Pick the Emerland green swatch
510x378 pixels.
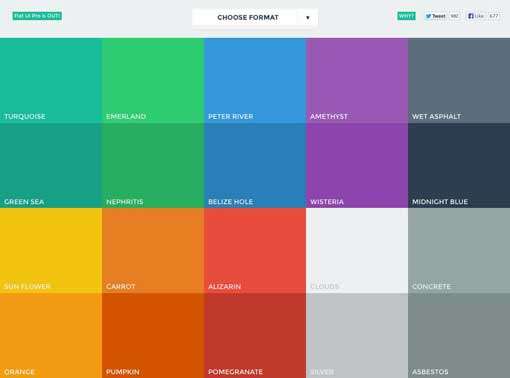click(153, 81)
